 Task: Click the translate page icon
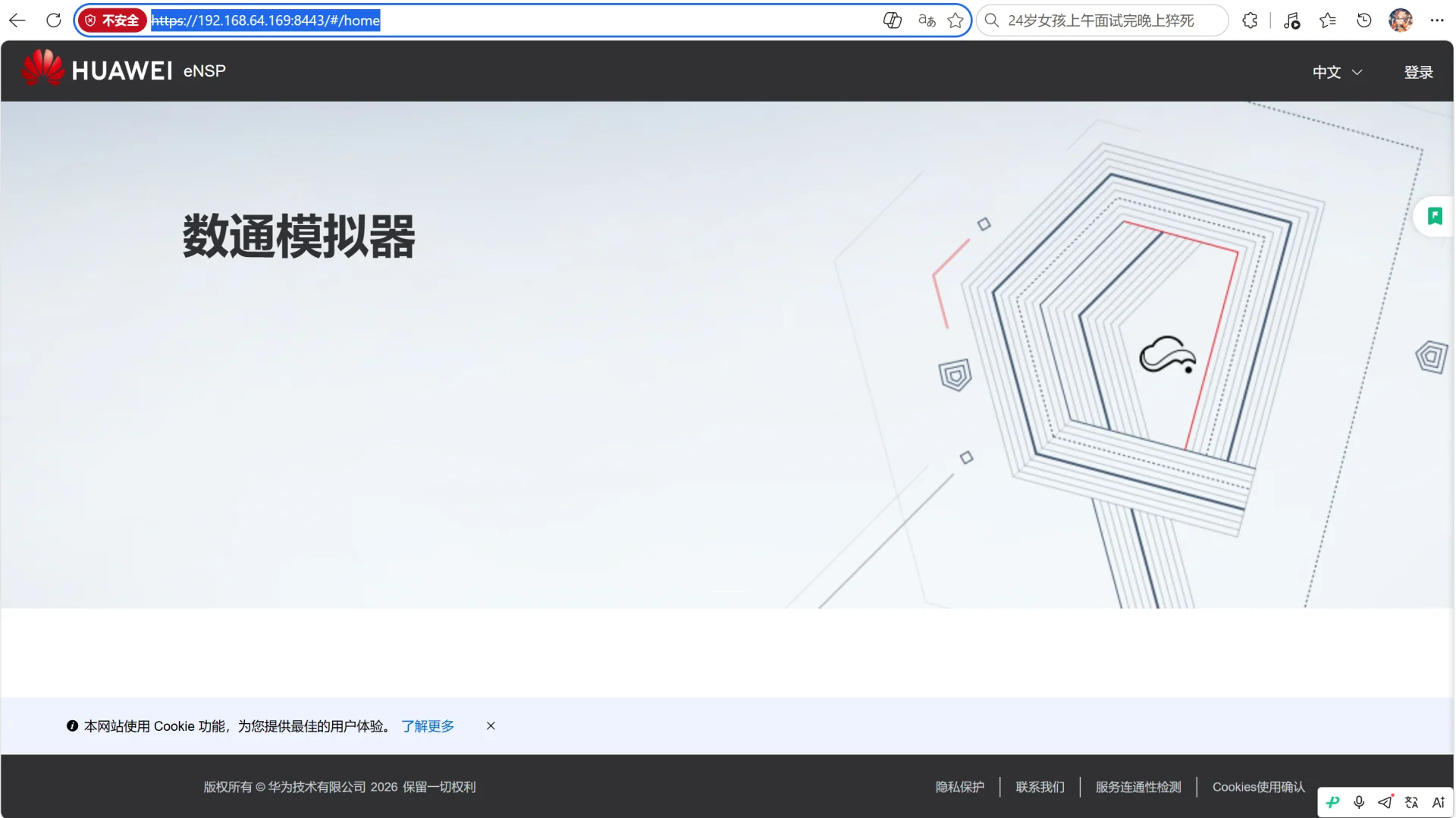pos(927,20)
